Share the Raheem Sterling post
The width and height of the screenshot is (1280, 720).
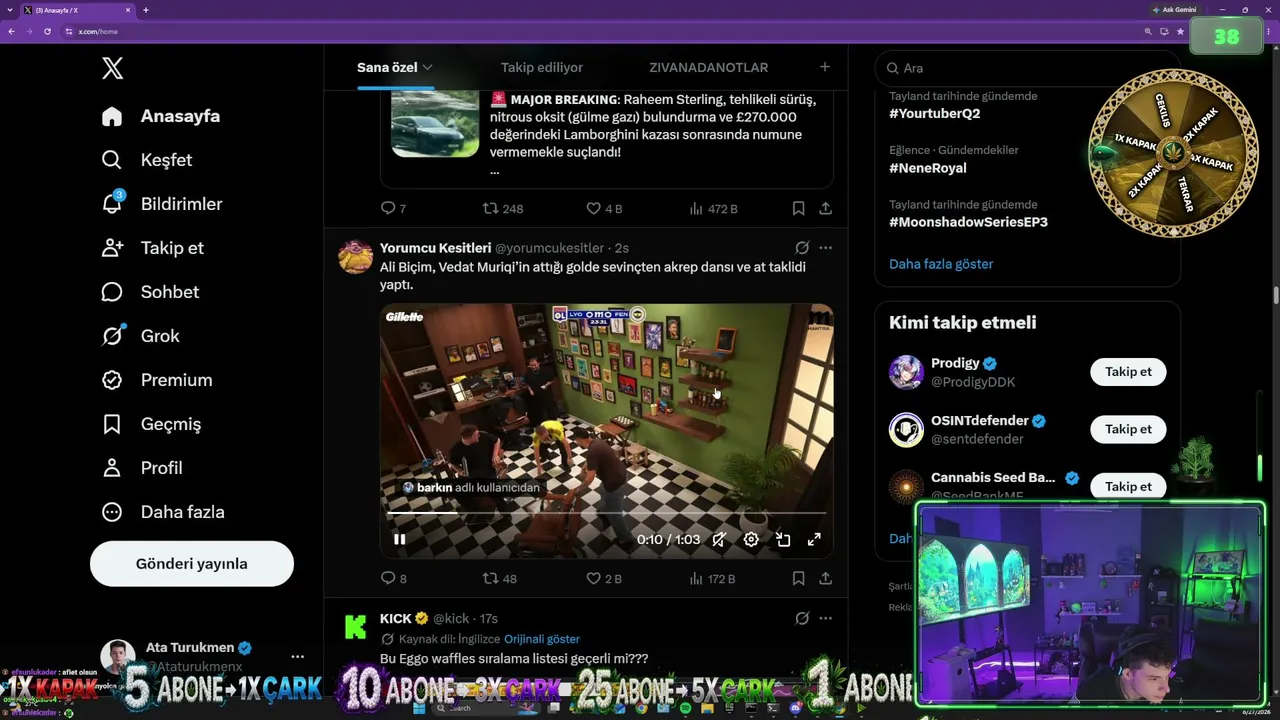(826, 208)
